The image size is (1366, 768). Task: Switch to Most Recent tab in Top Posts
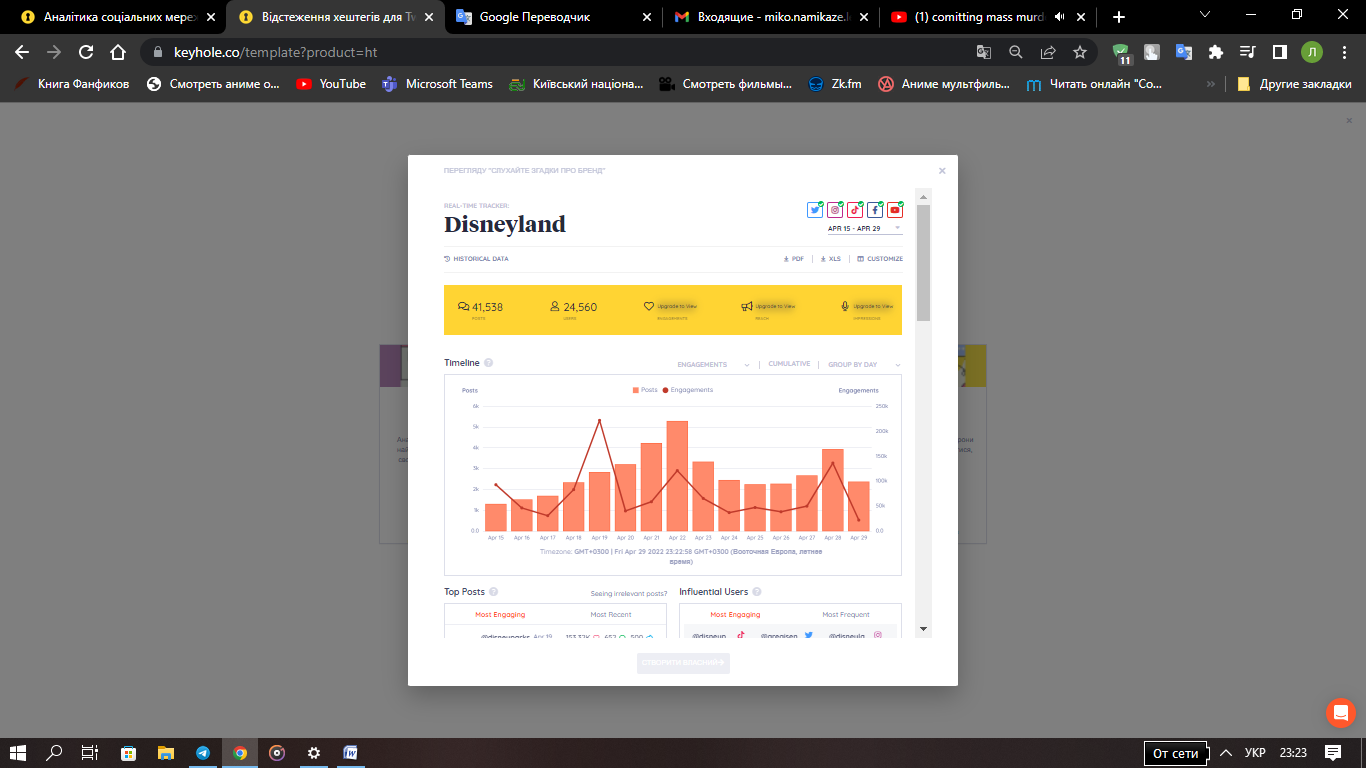point(612,615)
